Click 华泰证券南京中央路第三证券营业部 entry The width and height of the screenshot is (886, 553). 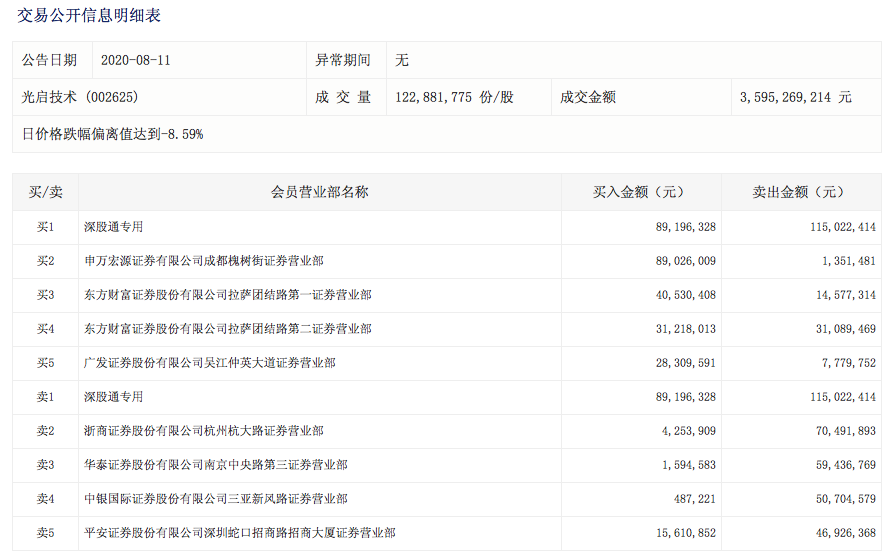point(216,465)
